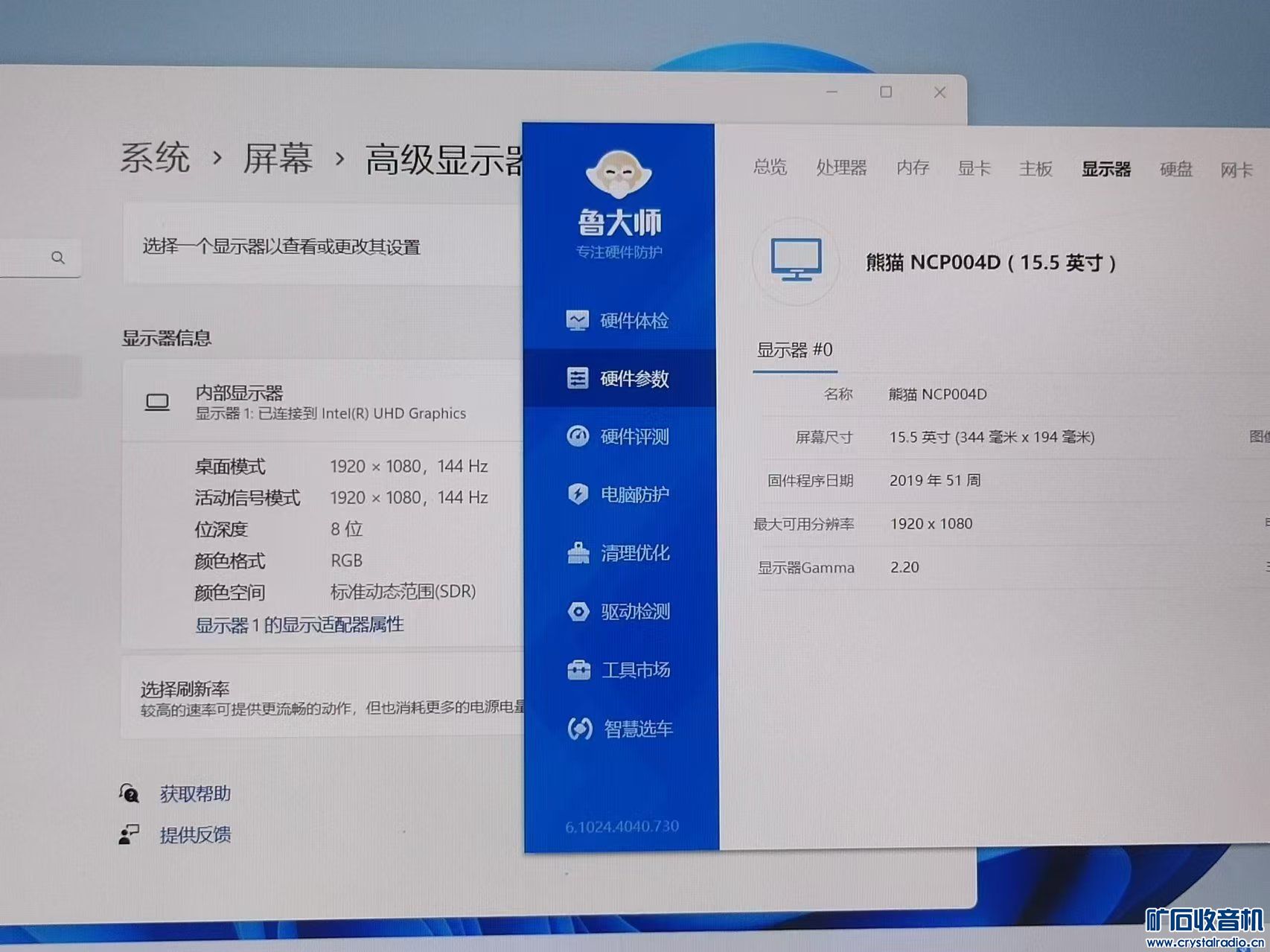This screenshot has height=952, width=1270.
Task: Click the 电脑防护 shield icon
Action: pyautogui.click(x=578, y=493)
